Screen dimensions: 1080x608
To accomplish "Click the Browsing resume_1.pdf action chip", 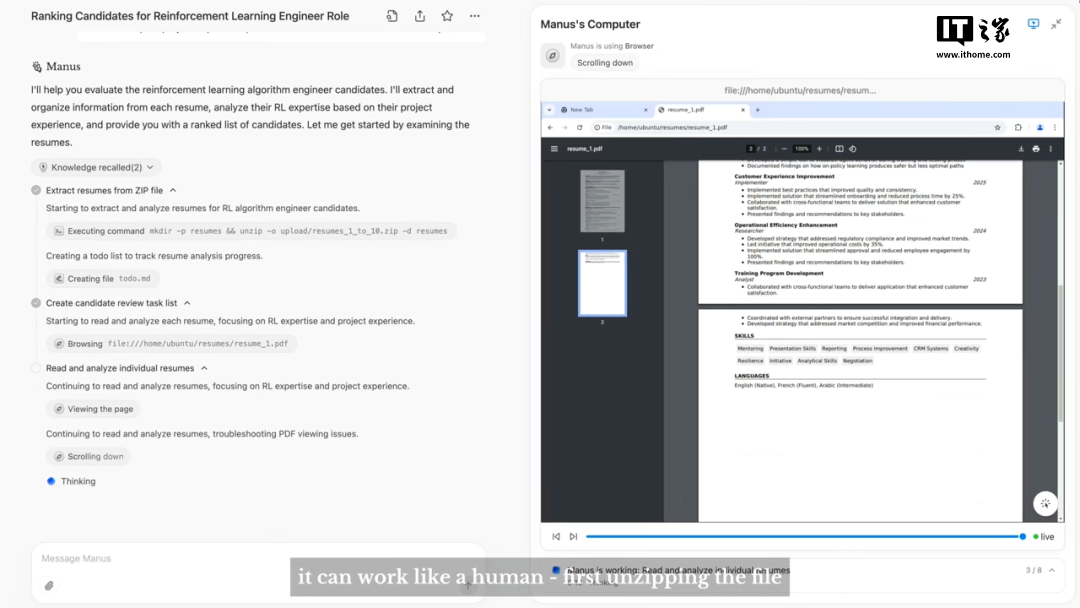I will click(171, 344).
